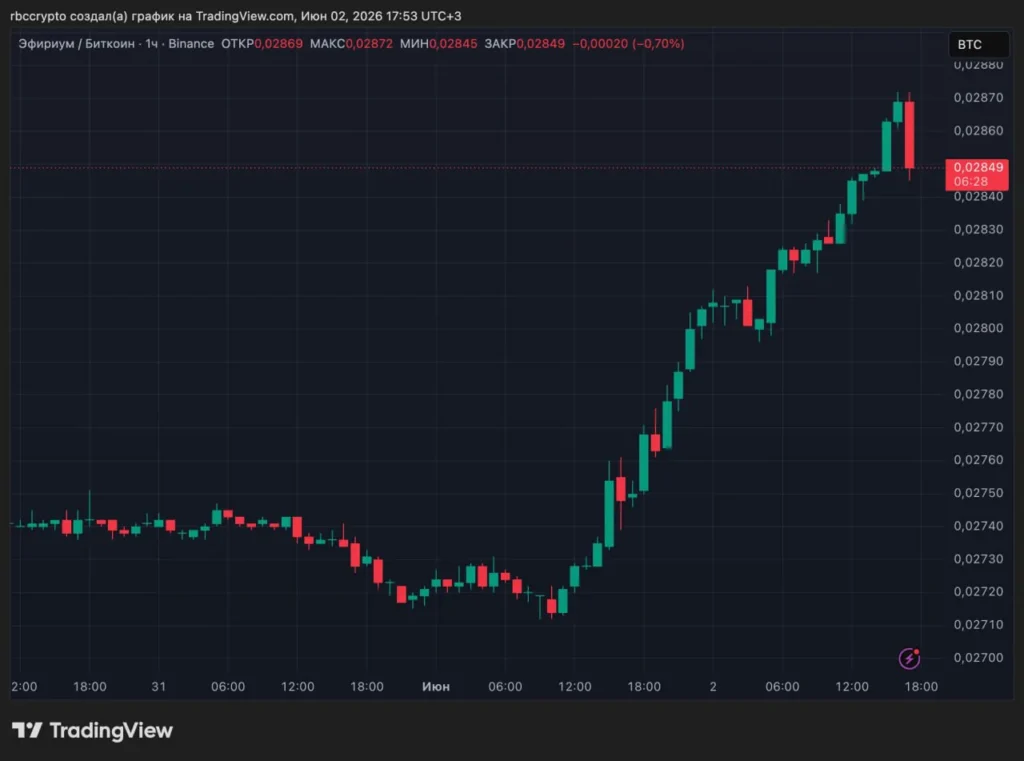Click the rbccrypto chart attribution text
The image size is (1024, 761).
(x=236, y=16)
